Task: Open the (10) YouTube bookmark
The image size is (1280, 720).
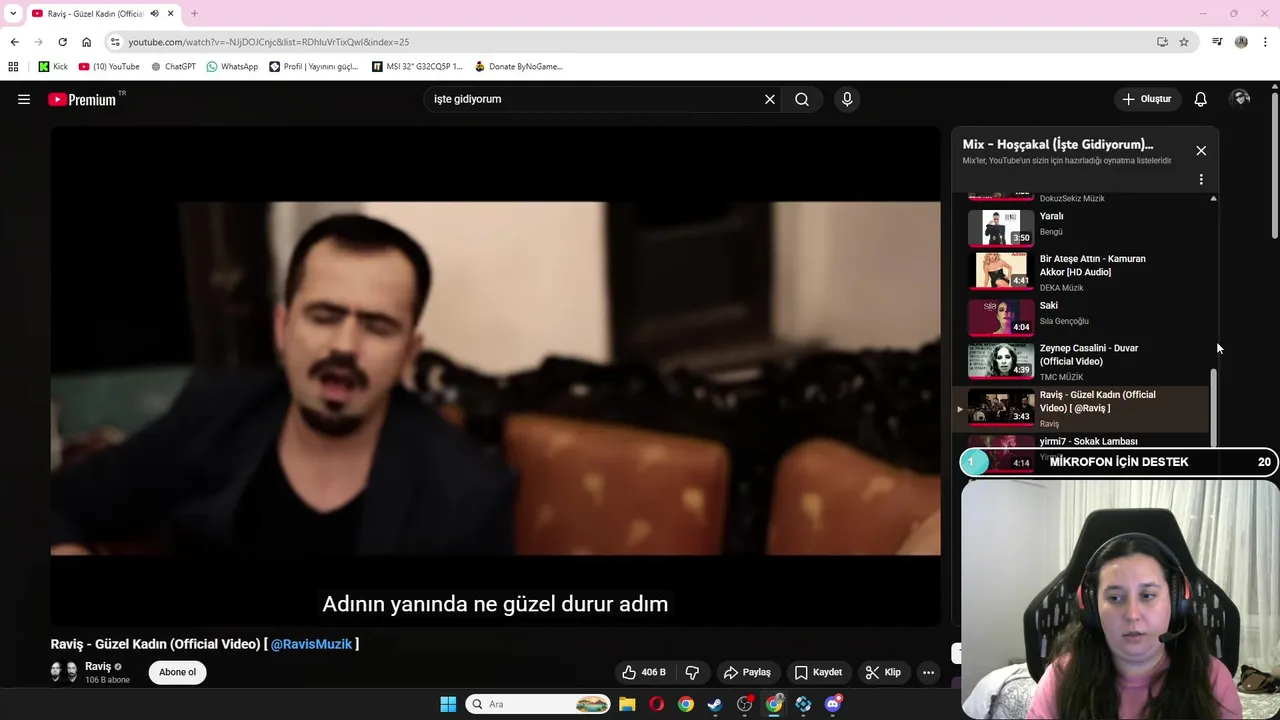Action: tap(109, 67)
